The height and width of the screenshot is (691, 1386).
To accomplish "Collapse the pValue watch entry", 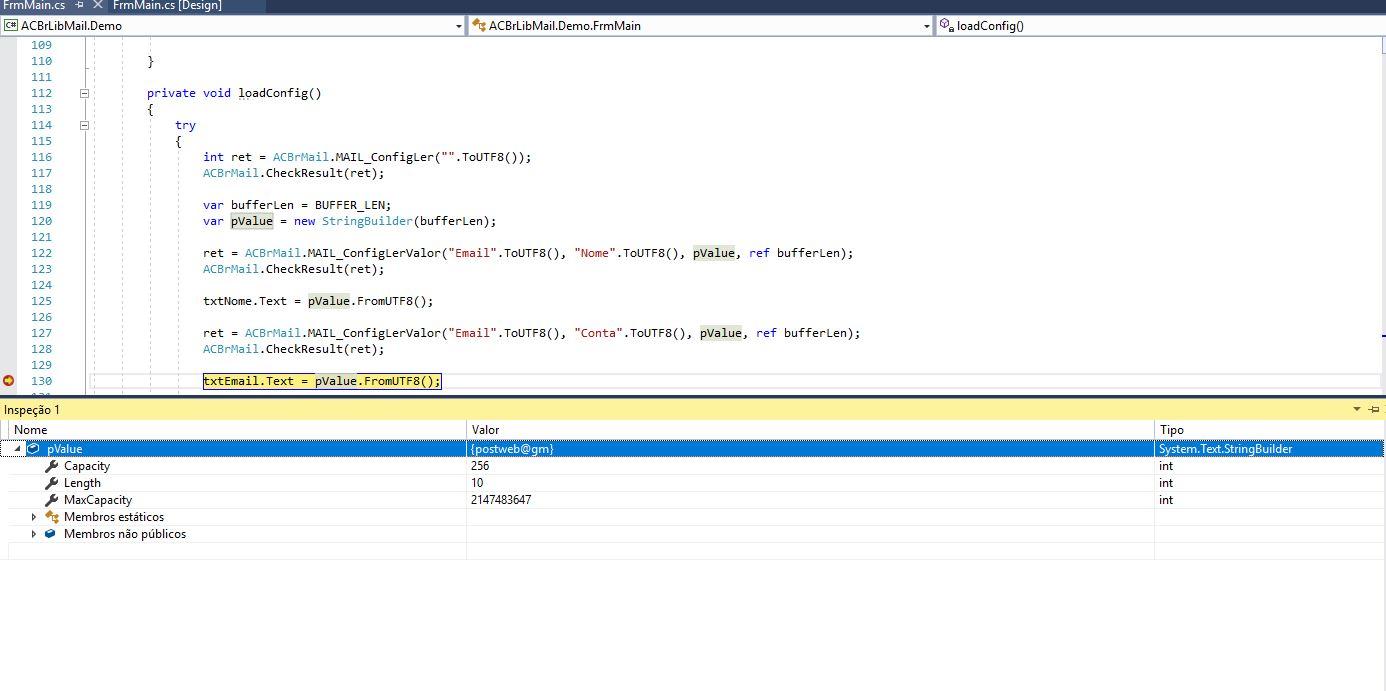I will tap(17, 449).
